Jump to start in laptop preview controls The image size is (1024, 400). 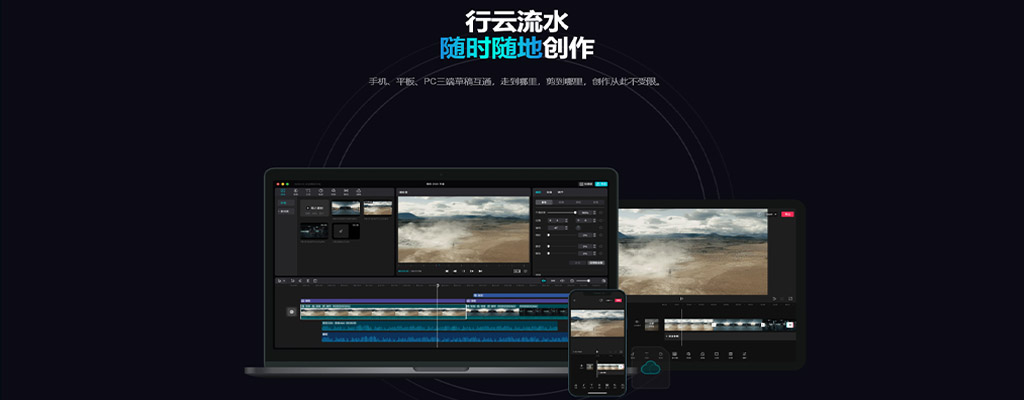click(447, 271)
